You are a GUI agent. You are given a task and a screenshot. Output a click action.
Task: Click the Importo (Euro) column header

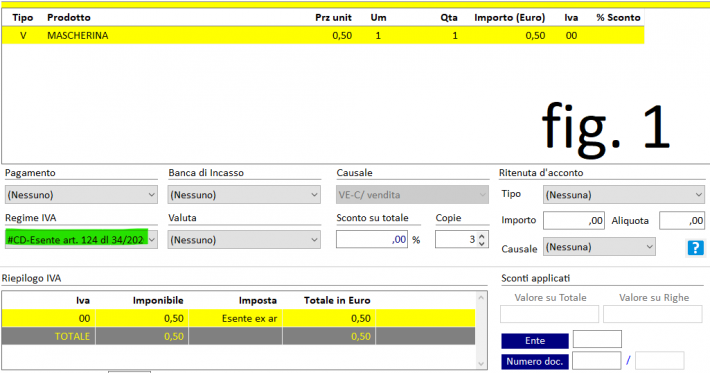pos(509,18)
